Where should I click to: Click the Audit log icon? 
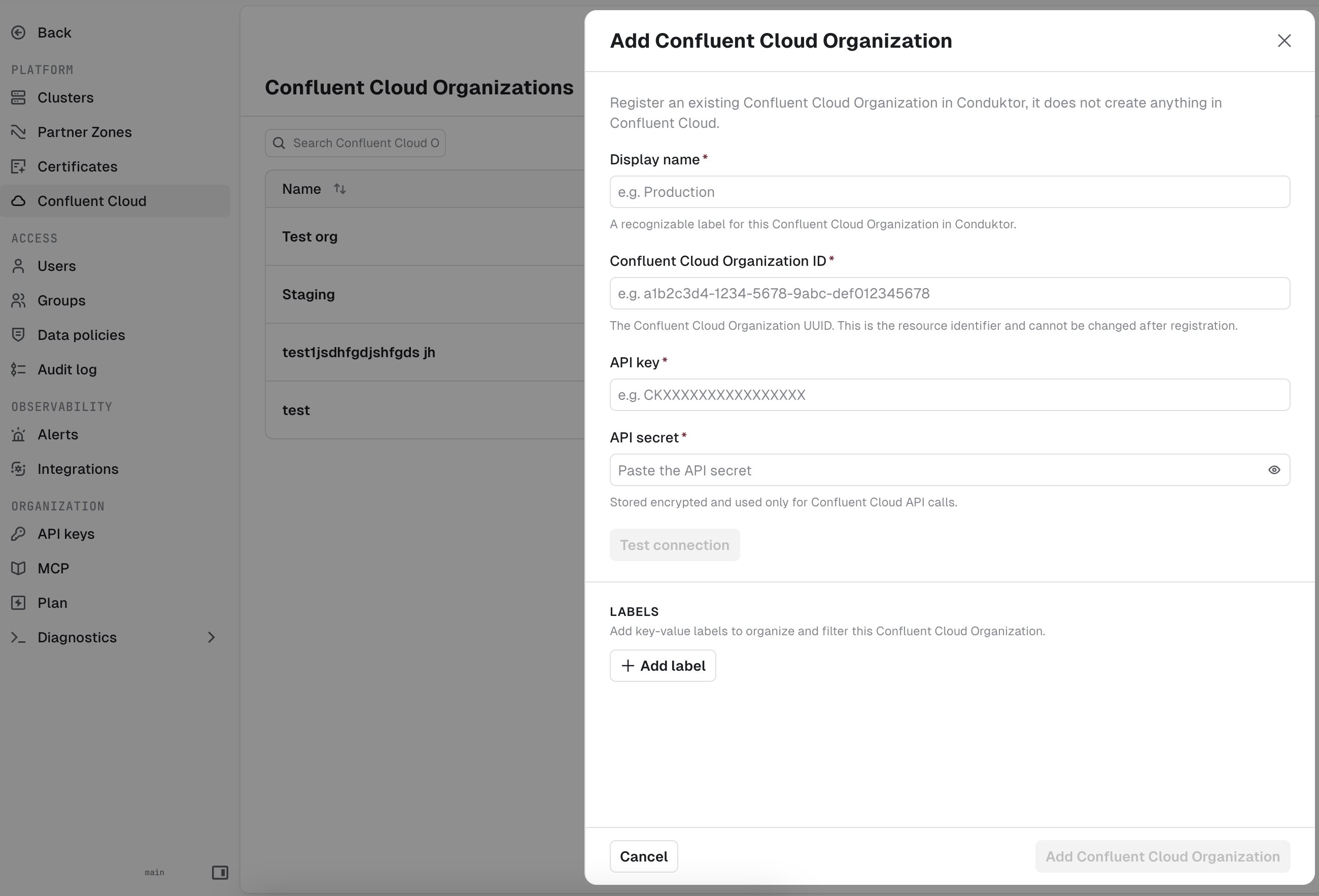pyautogui.click(x=18, y=370)
